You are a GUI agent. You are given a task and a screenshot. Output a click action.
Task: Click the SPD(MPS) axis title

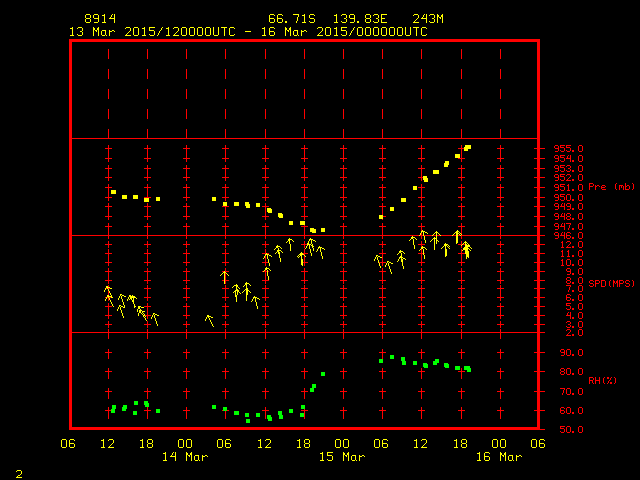(x=611, y=283)
